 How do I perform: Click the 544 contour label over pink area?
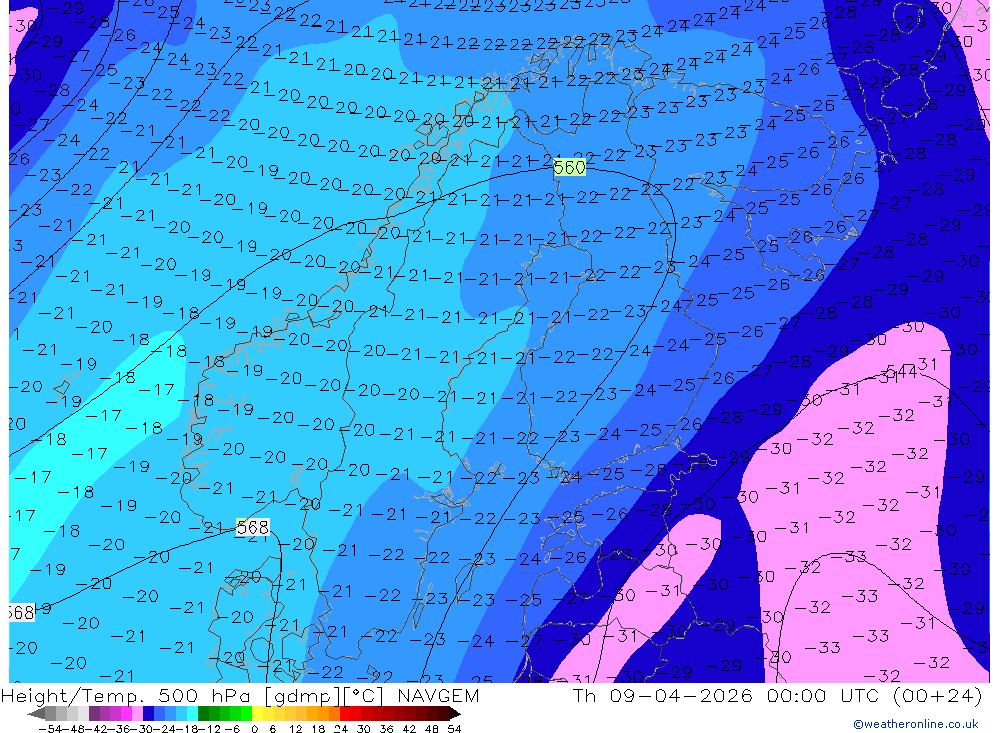click(x=902, y=371)
